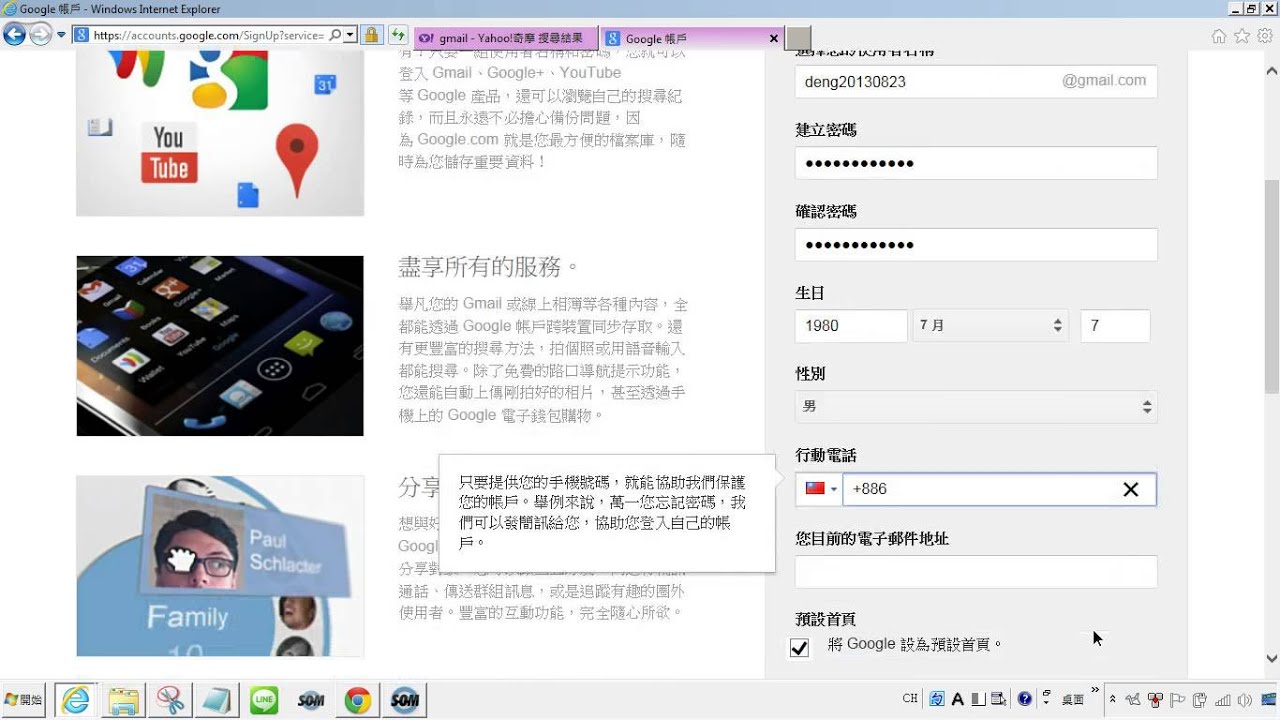Click the browser Back arrow button
The height and width of the screenshot is (720, 1280).
[14, 35]
